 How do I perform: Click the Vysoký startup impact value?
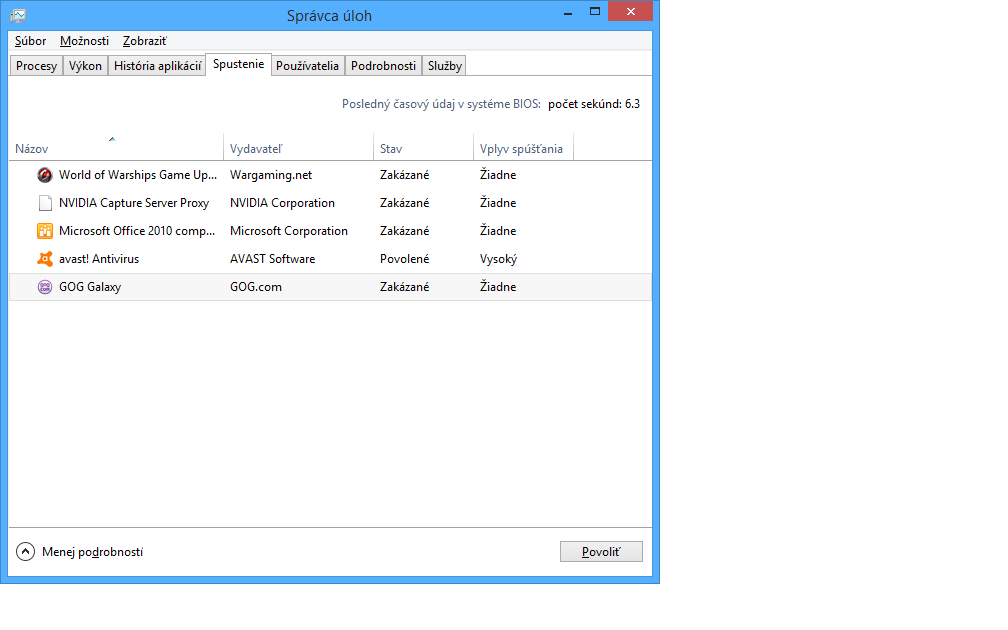click(x=498, y=259)
